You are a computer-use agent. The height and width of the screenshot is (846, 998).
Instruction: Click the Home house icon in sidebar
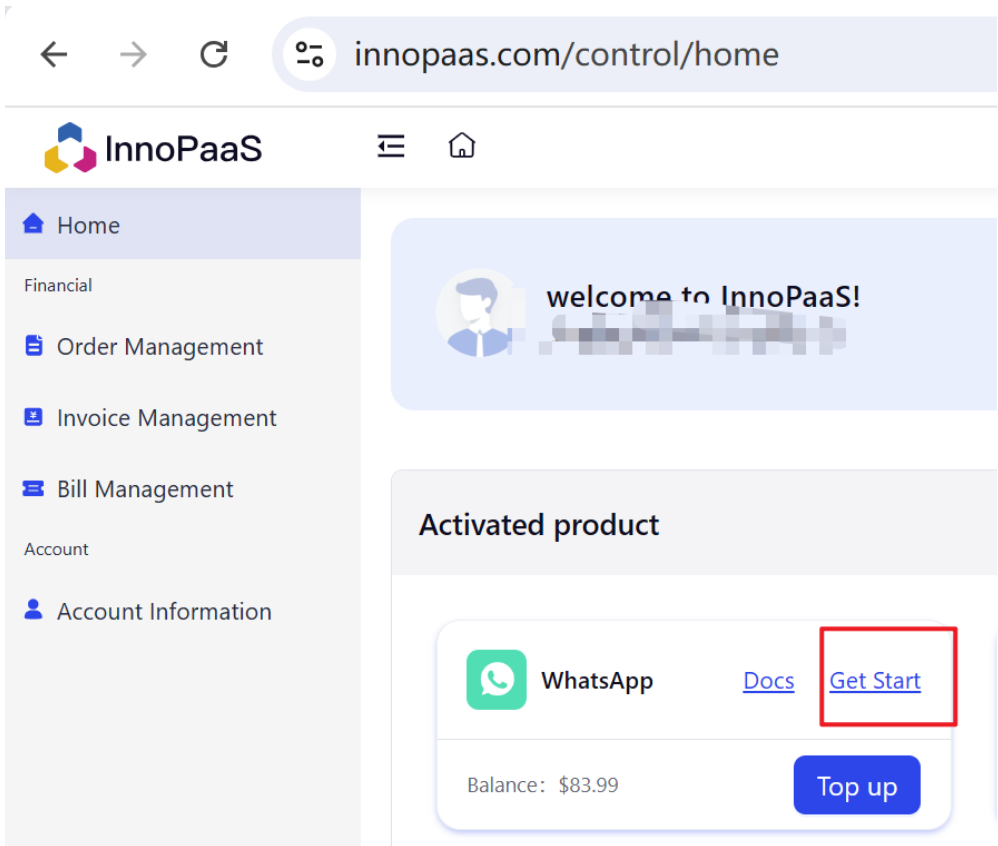[x=33, y=223]
